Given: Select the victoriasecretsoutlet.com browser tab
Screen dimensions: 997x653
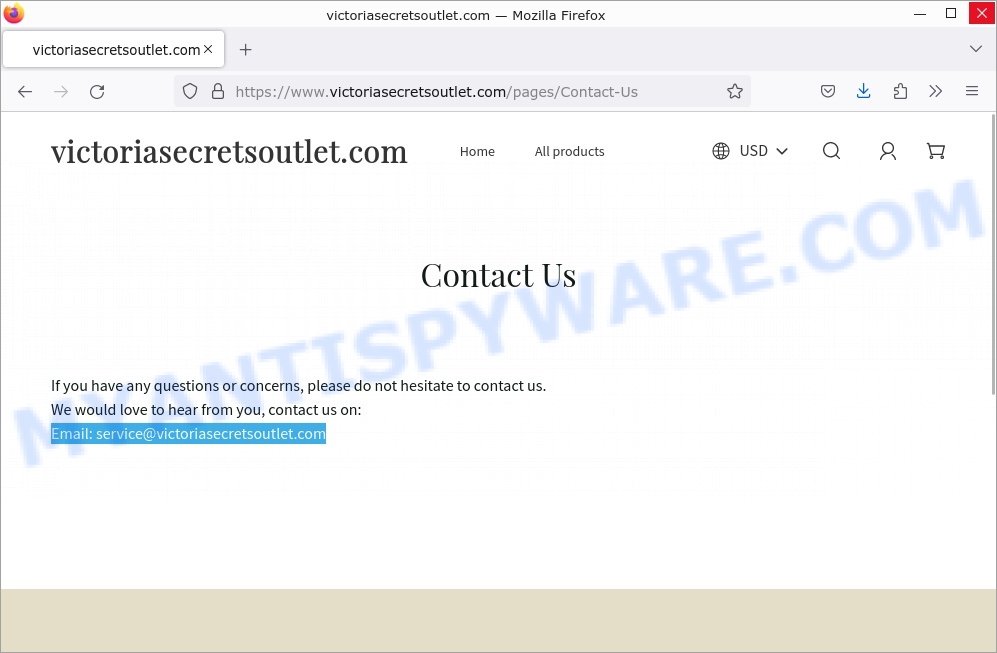Looking at the screenshot, I should click(114, 49).
